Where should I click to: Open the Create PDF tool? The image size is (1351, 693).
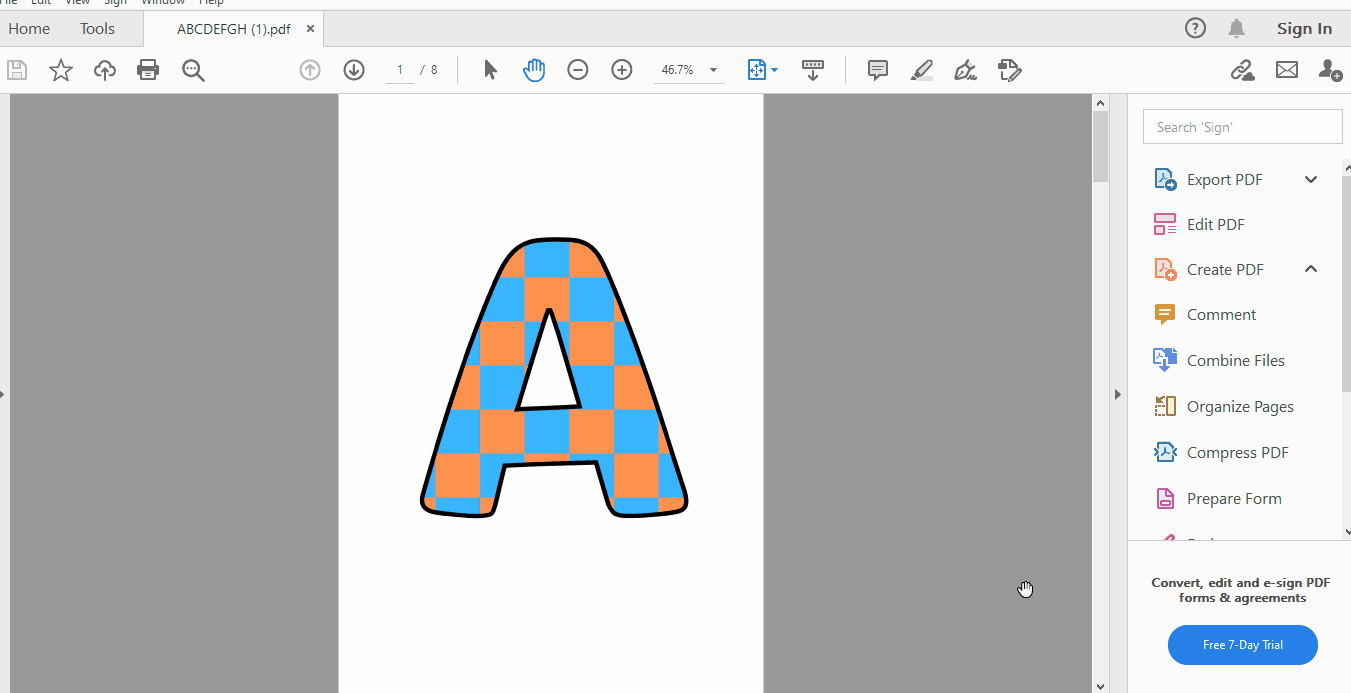(1225, 270)
